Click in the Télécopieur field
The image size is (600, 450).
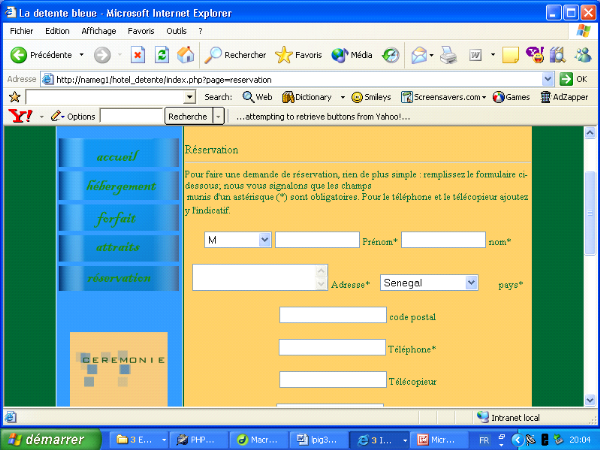point(333,380)
